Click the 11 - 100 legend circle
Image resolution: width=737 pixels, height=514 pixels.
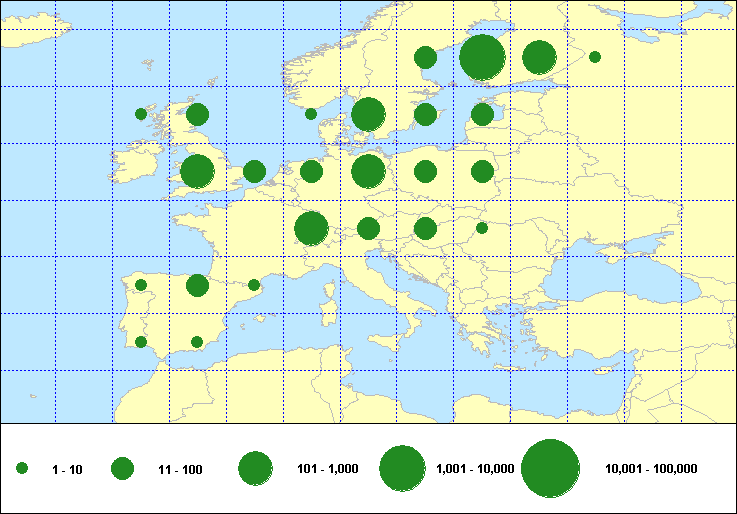pos(122,468)
